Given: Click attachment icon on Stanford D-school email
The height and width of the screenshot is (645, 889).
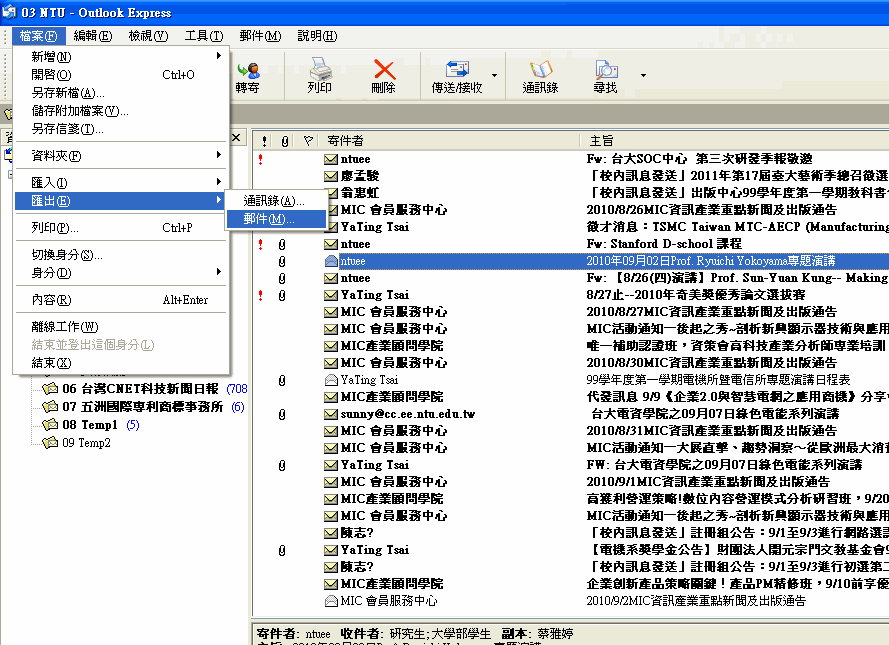Looking at the screenshot, I should (282, 244).
